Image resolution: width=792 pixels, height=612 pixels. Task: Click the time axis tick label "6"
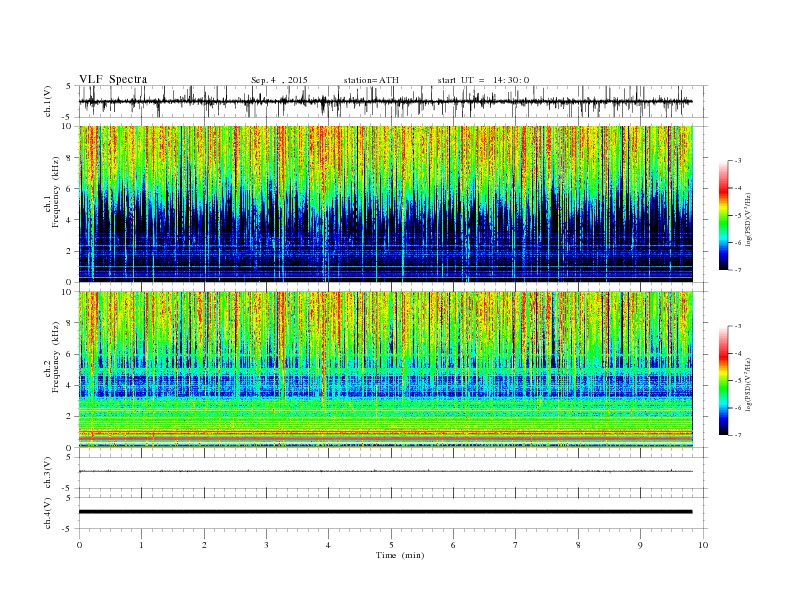(x=453, y=545)
